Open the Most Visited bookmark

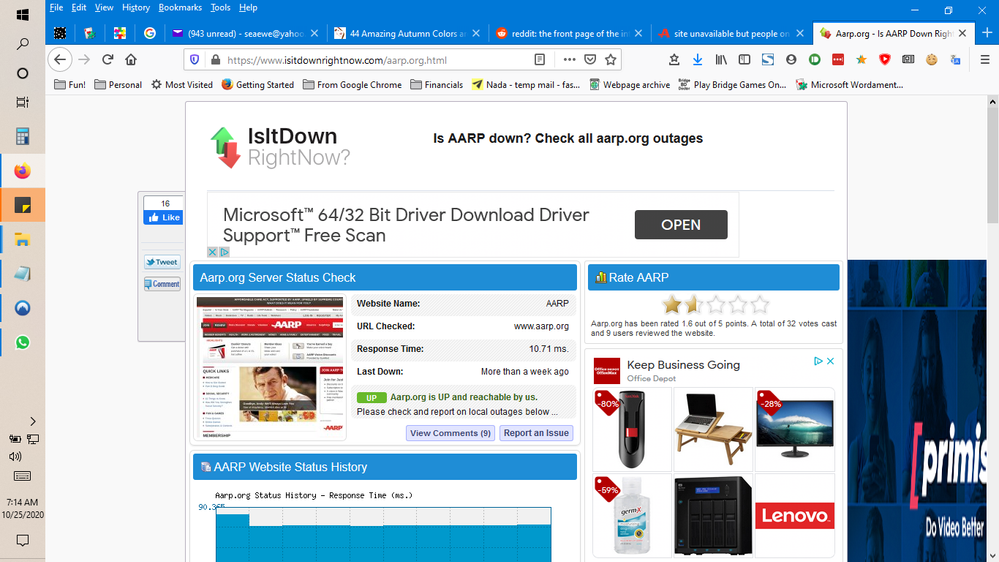pos(182,85)
